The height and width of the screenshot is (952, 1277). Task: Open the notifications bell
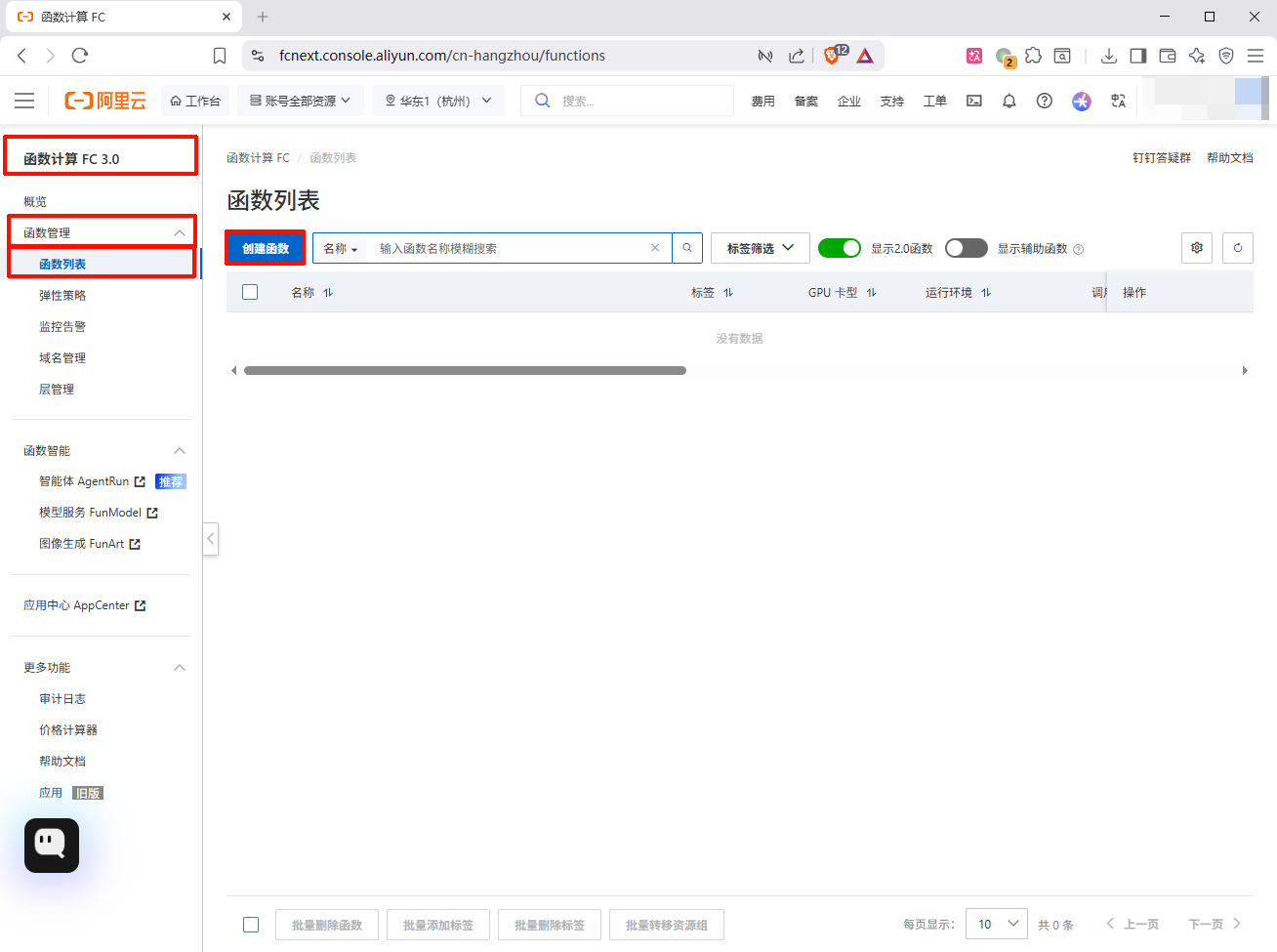[1009, 101]
